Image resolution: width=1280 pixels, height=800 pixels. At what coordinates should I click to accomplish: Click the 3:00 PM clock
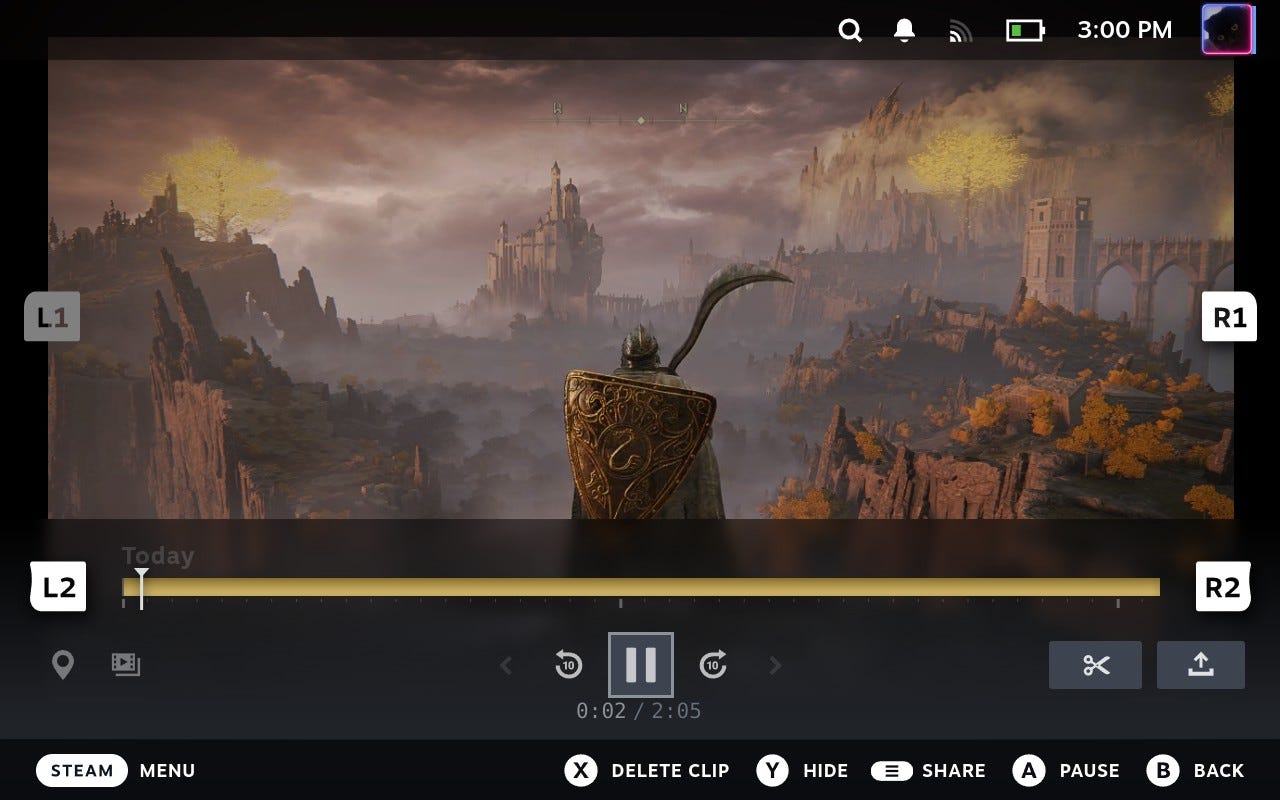coord(1124,30)
